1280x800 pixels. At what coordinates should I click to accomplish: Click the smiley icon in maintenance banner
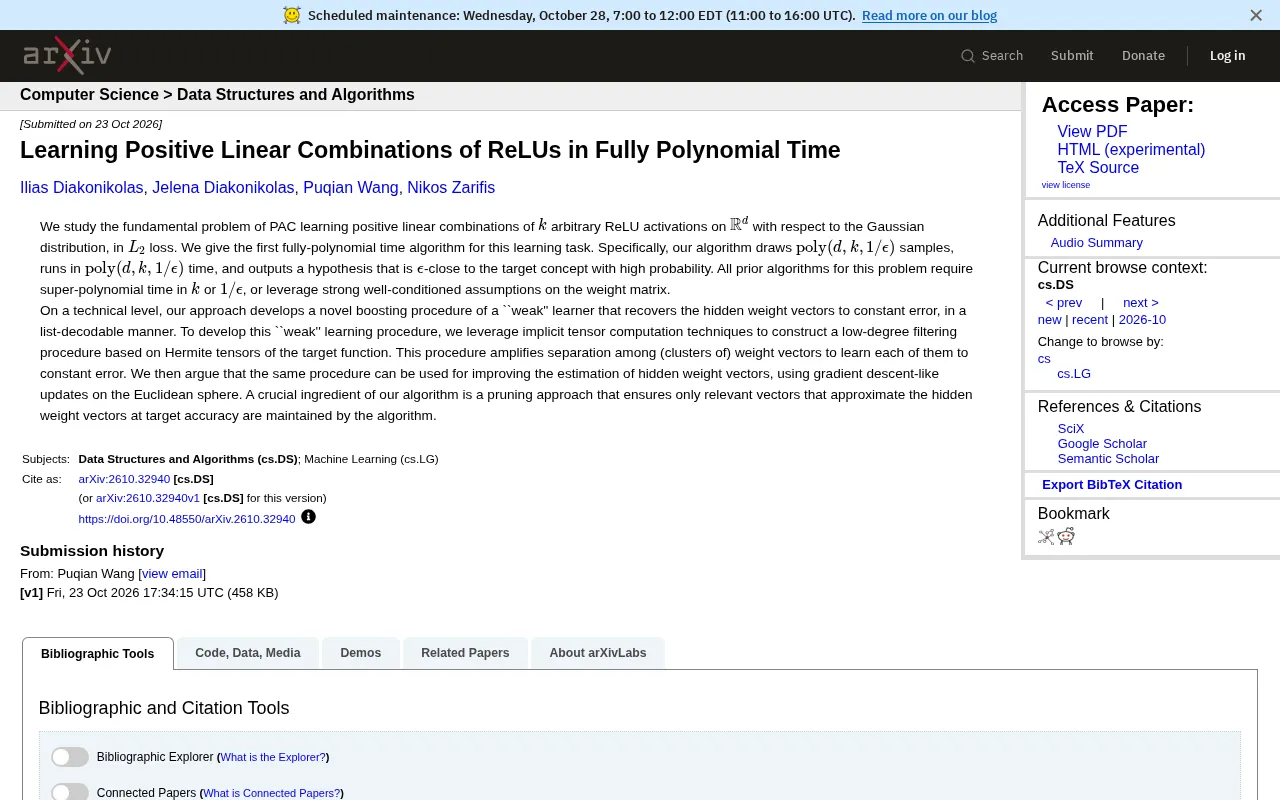click(292, 15)
